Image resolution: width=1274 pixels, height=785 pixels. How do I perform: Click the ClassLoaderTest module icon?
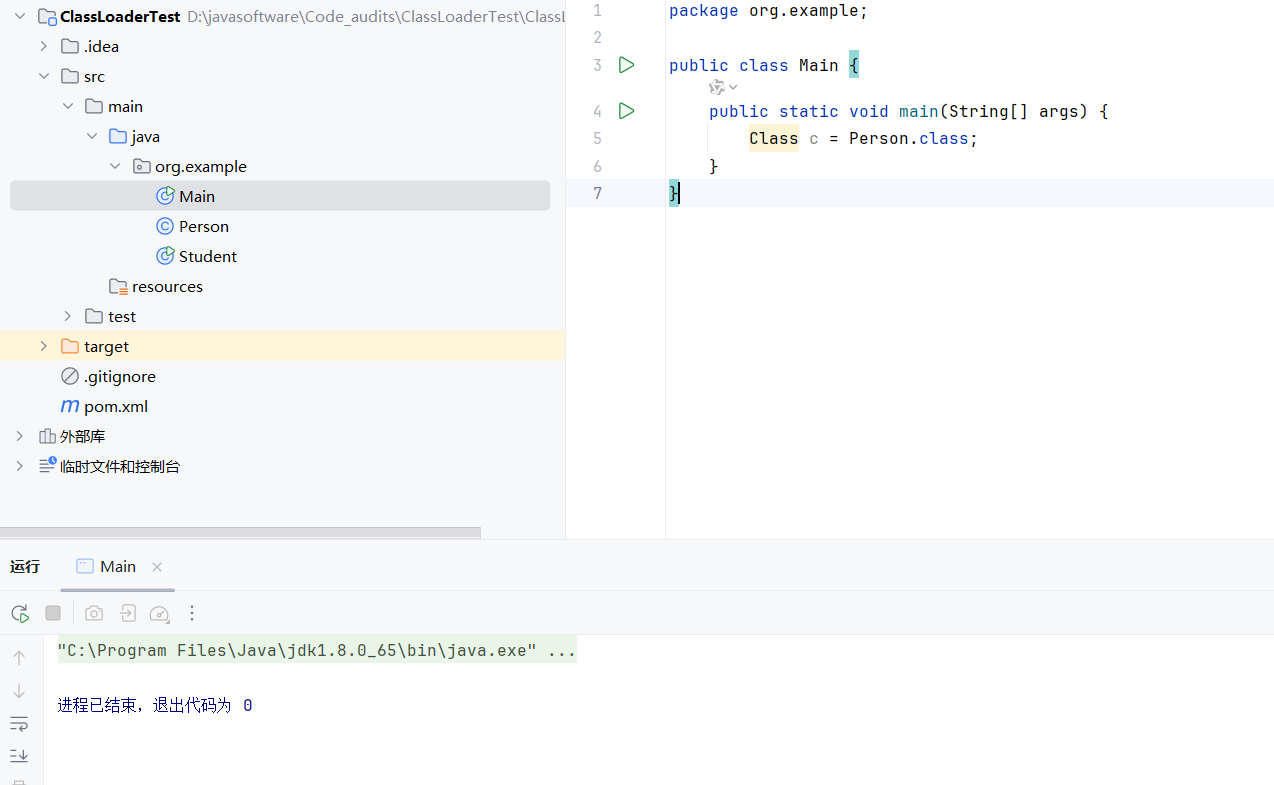(47, 16)
